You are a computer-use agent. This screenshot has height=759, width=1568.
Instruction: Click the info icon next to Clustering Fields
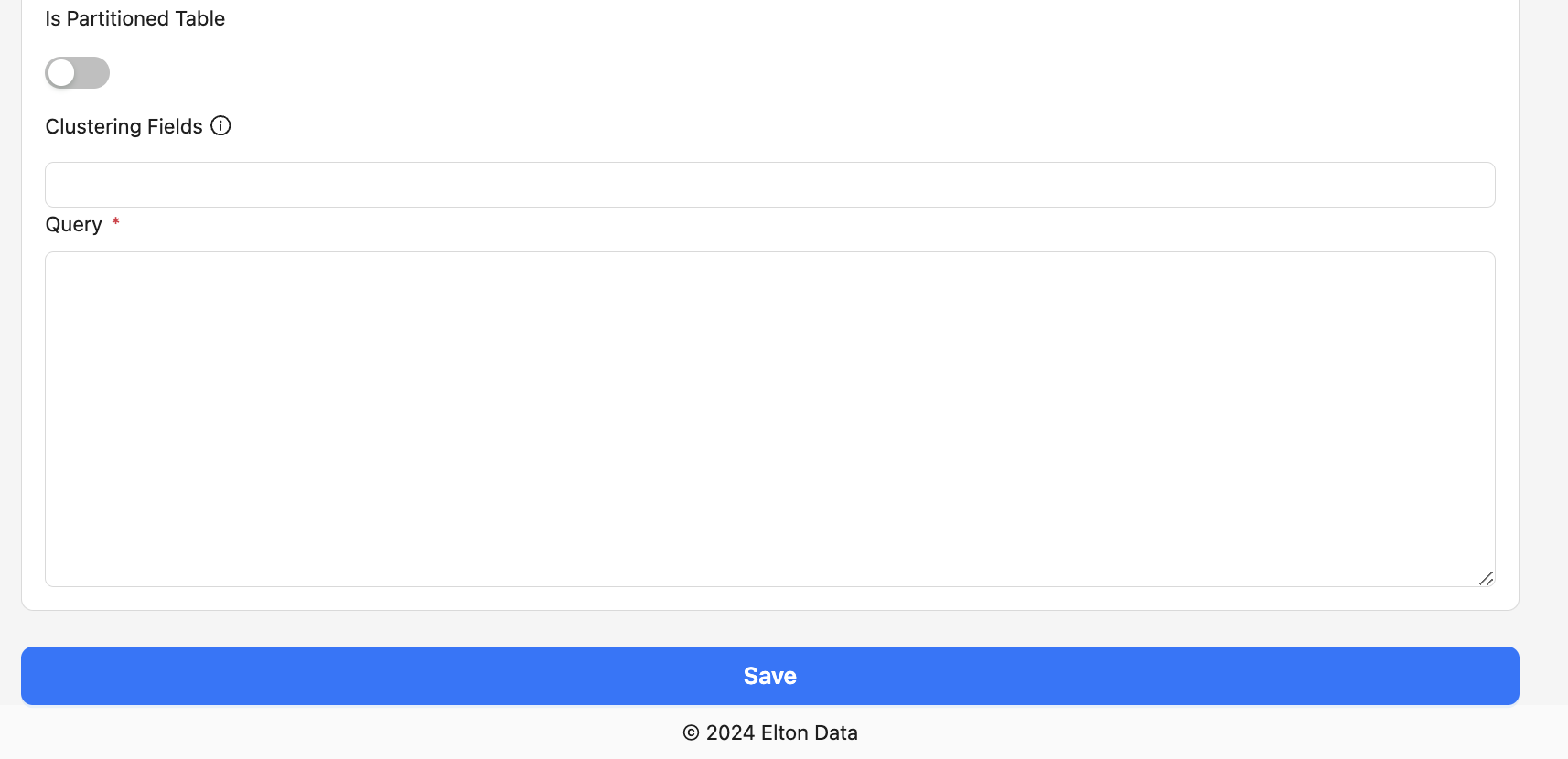[x=220, y=125]
